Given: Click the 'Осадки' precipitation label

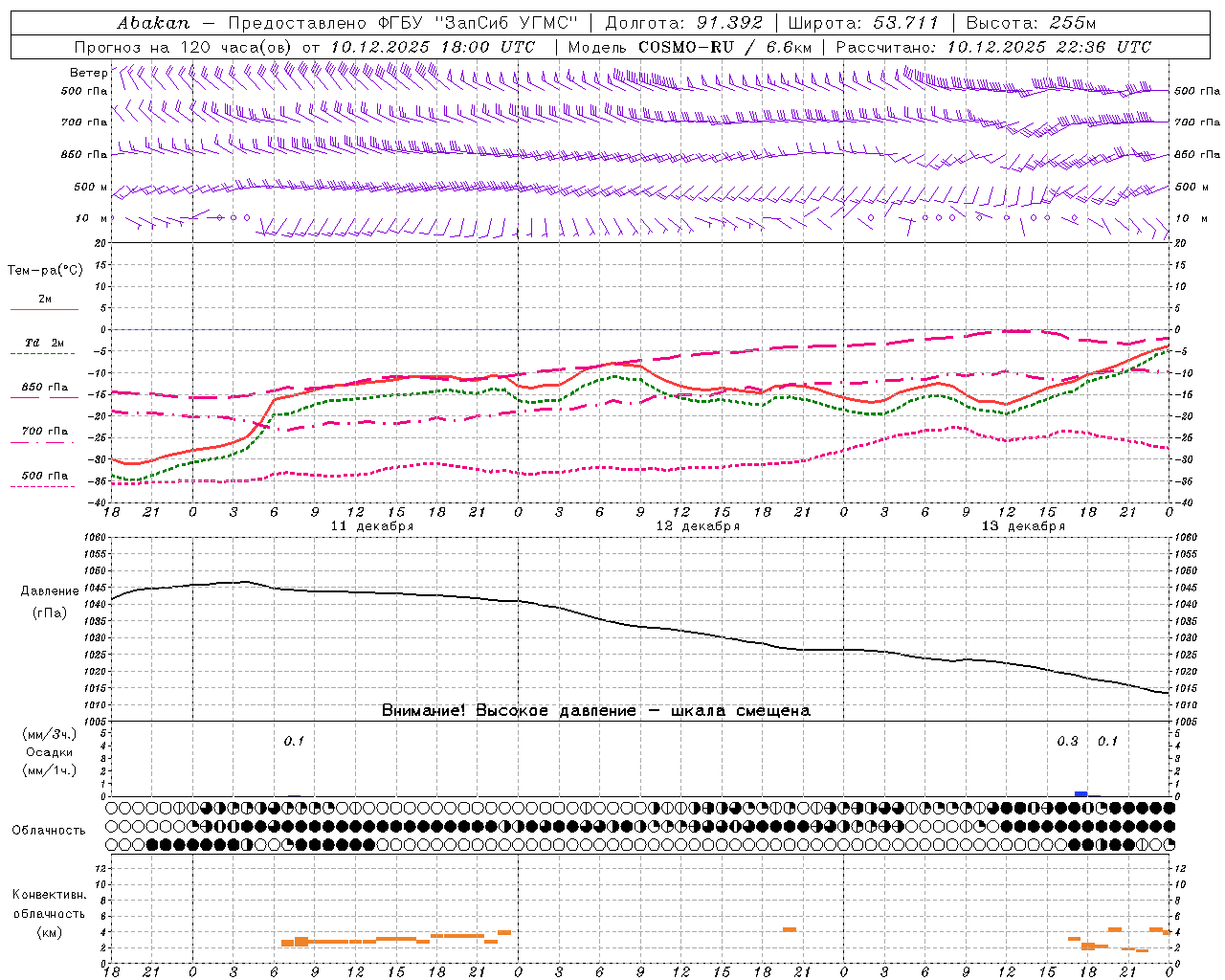Looking at the screenshot, I should coord(50,752).
